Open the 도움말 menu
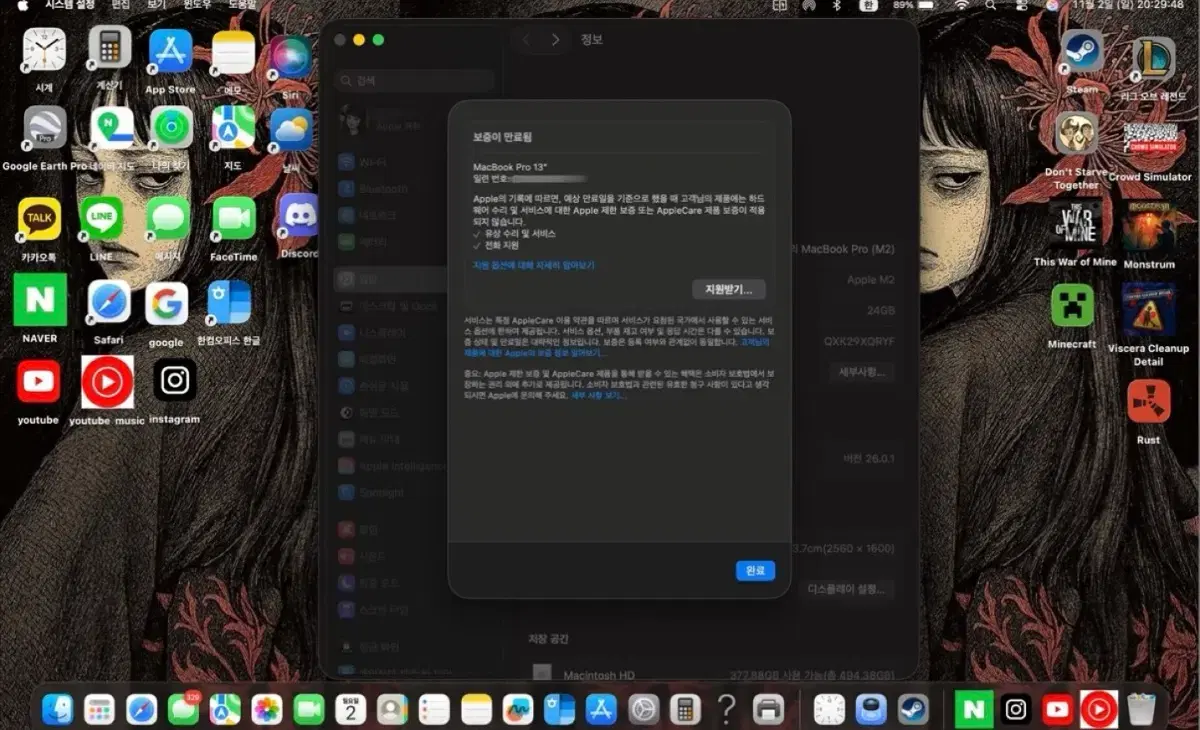The image size is (1200, 730). [243, 5]
